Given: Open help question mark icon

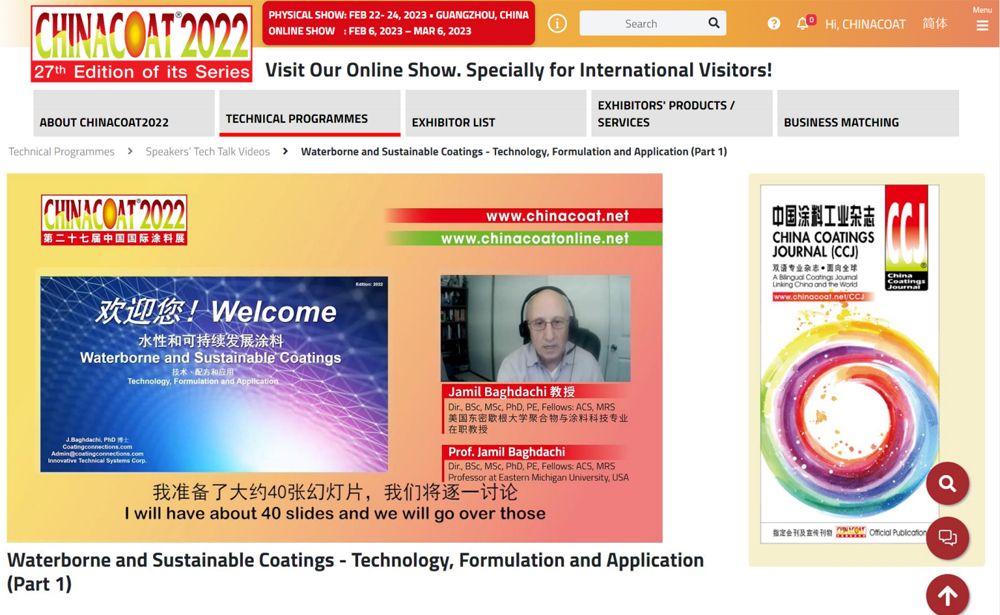Looking at the screenshot, I should pyautogui.click(x=774, y=24).
